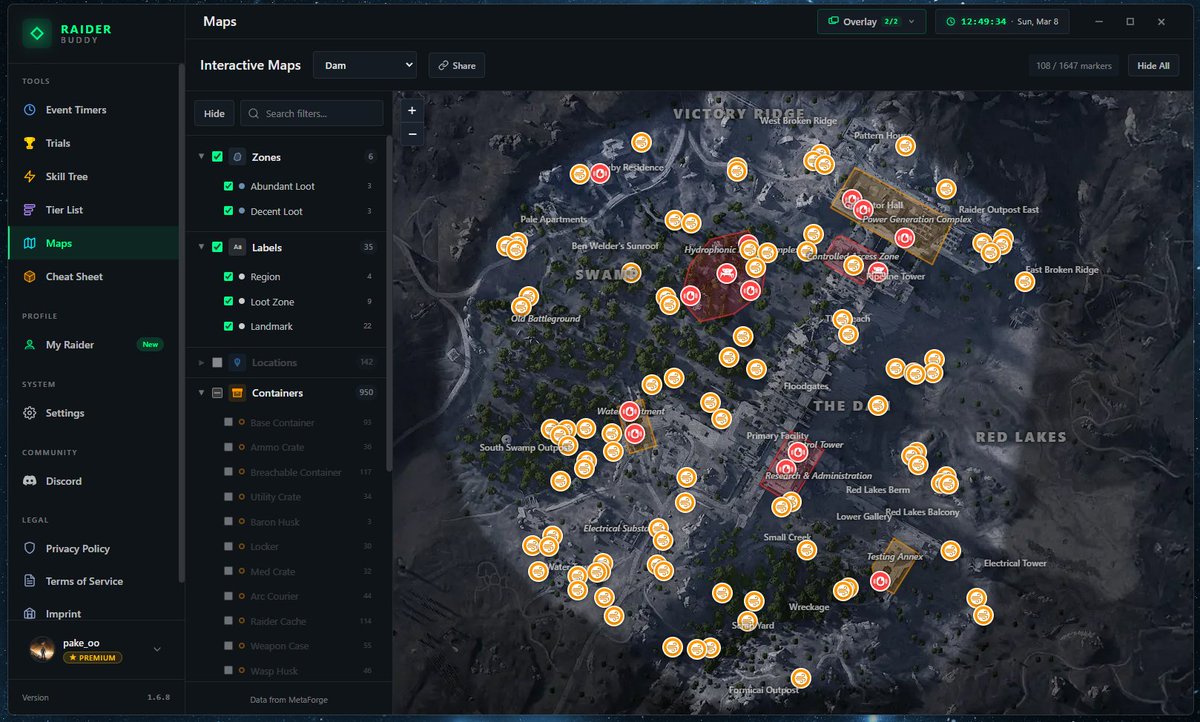Click 108 / 1647 markers counter
The height and width of the screenshot is (722, 1200).
click(x=1074, y=65)
